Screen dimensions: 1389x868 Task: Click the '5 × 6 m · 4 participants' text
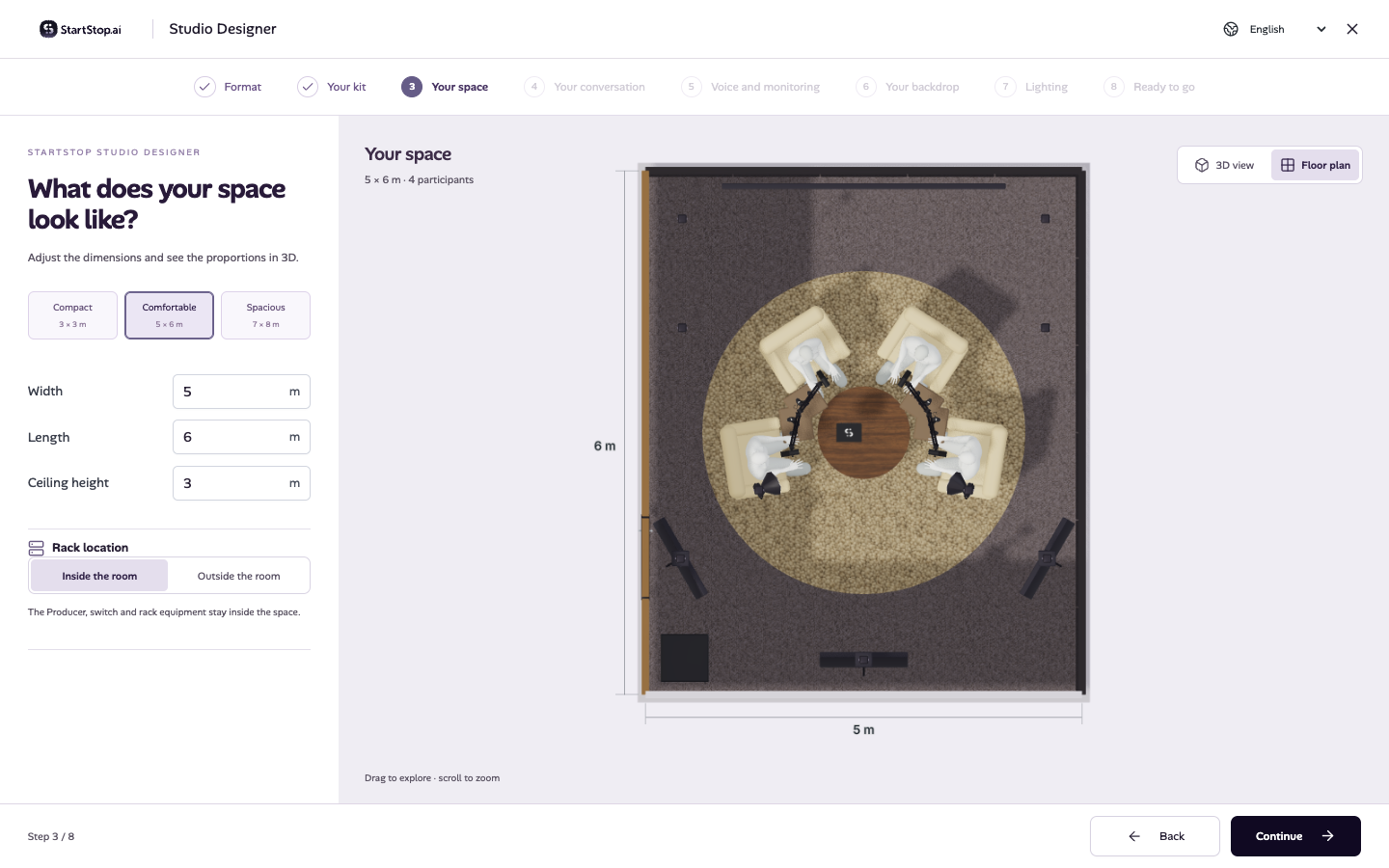point(419,179)
